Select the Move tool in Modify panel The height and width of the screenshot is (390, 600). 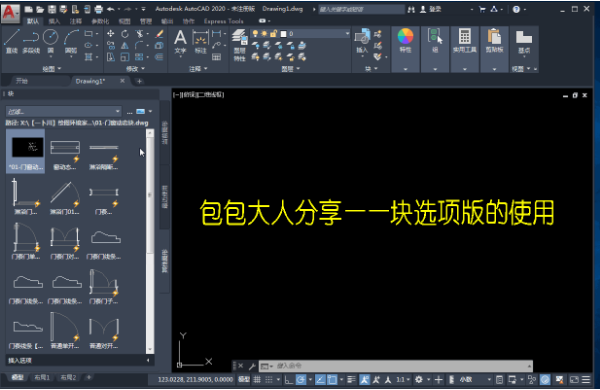click(x=111, y=34)
